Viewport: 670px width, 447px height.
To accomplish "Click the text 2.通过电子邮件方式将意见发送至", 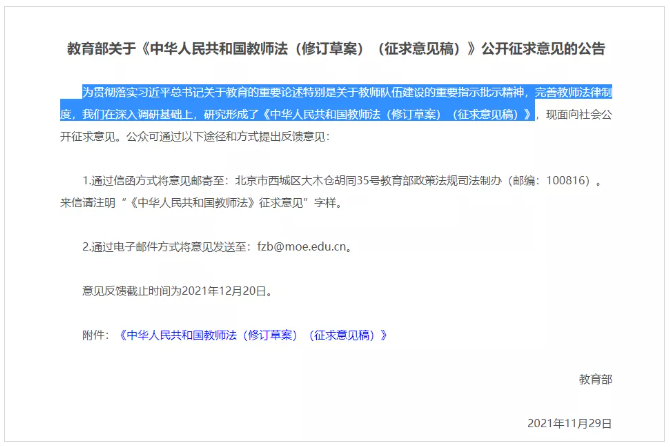I will click(164, 247).
